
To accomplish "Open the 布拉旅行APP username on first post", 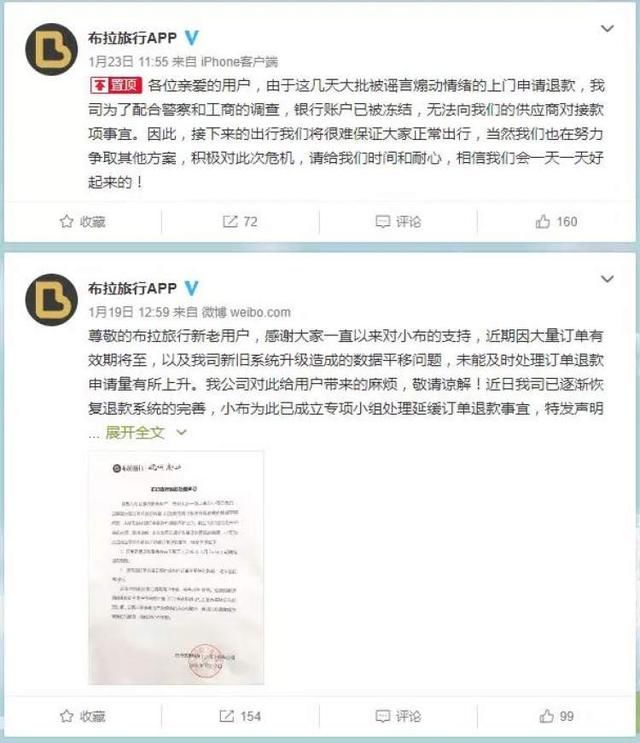I will (x=132, y=37).
